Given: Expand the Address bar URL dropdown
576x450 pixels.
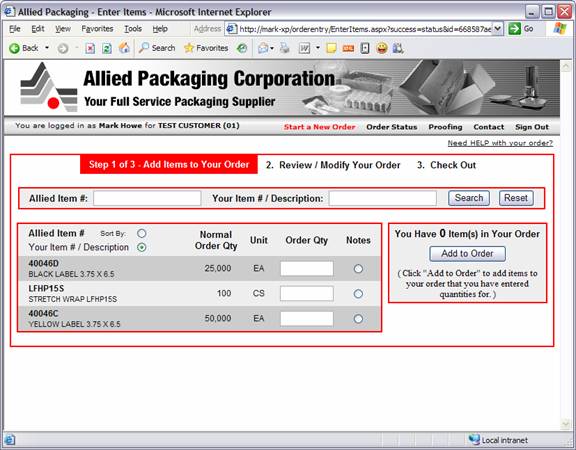Looking at the screenshot, I should 497,29.
